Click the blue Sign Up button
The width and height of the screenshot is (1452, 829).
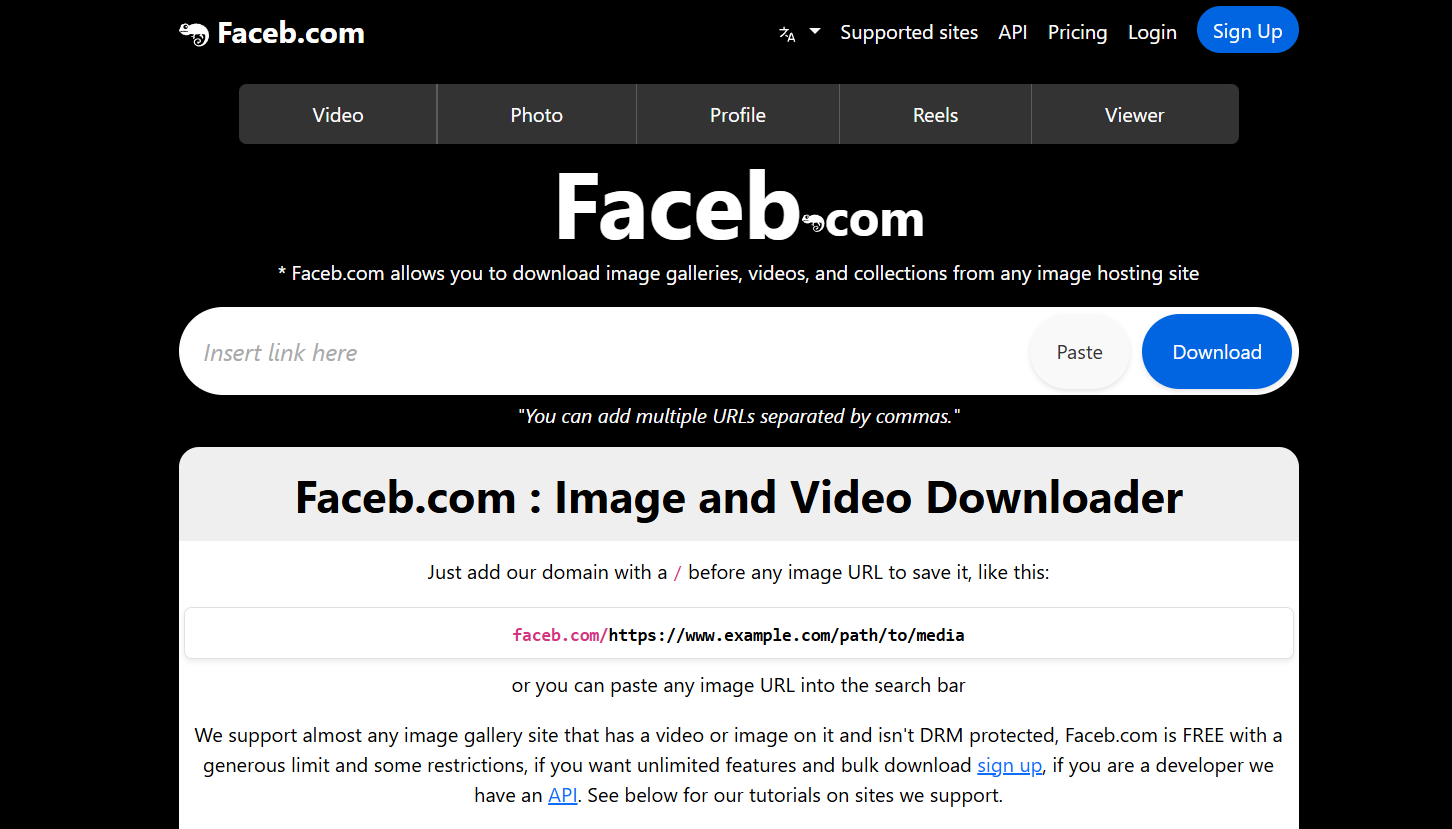coord(1247,30)
